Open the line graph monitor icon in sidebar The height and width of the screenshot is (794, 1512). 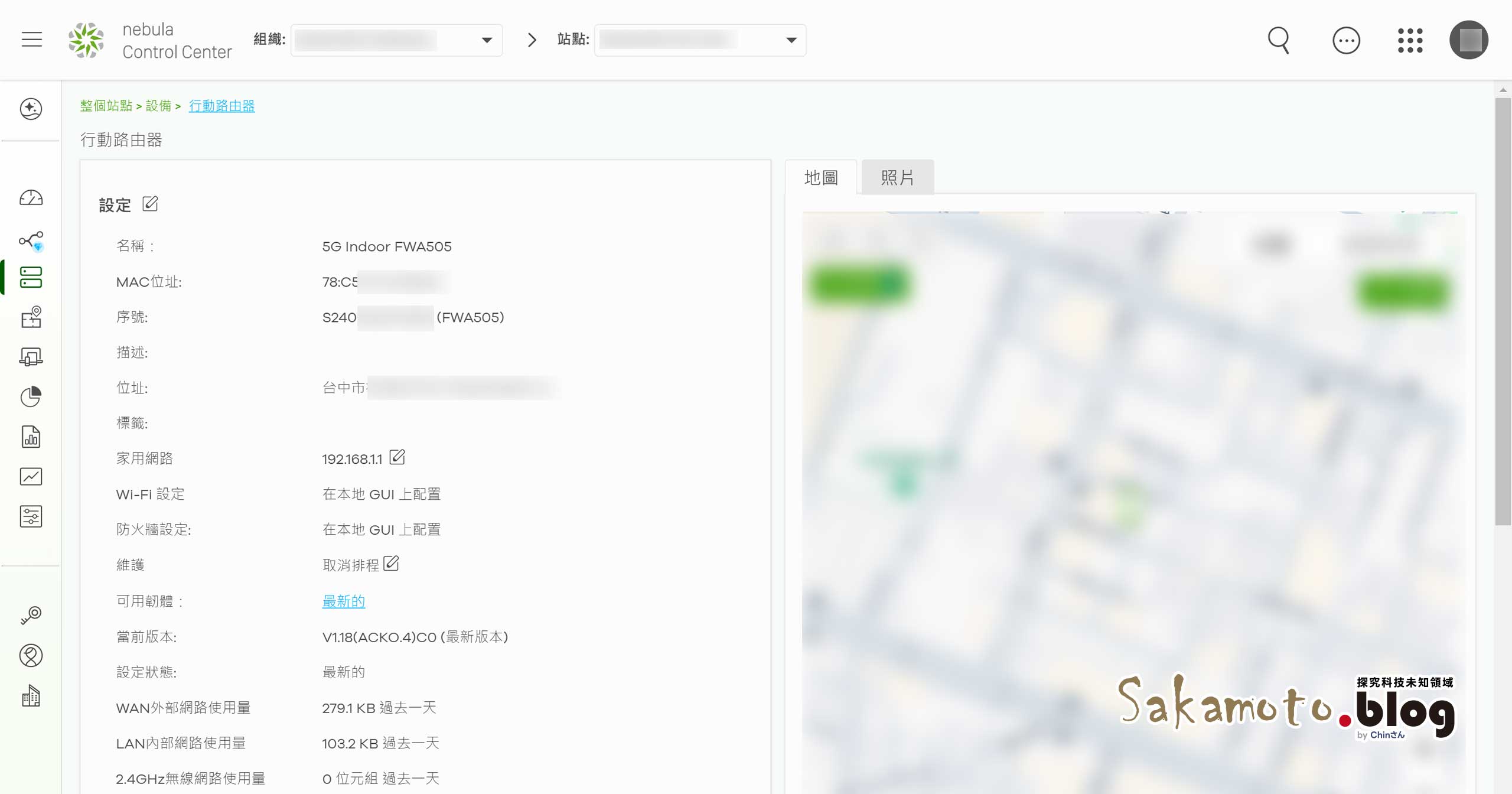click(31, 476)
